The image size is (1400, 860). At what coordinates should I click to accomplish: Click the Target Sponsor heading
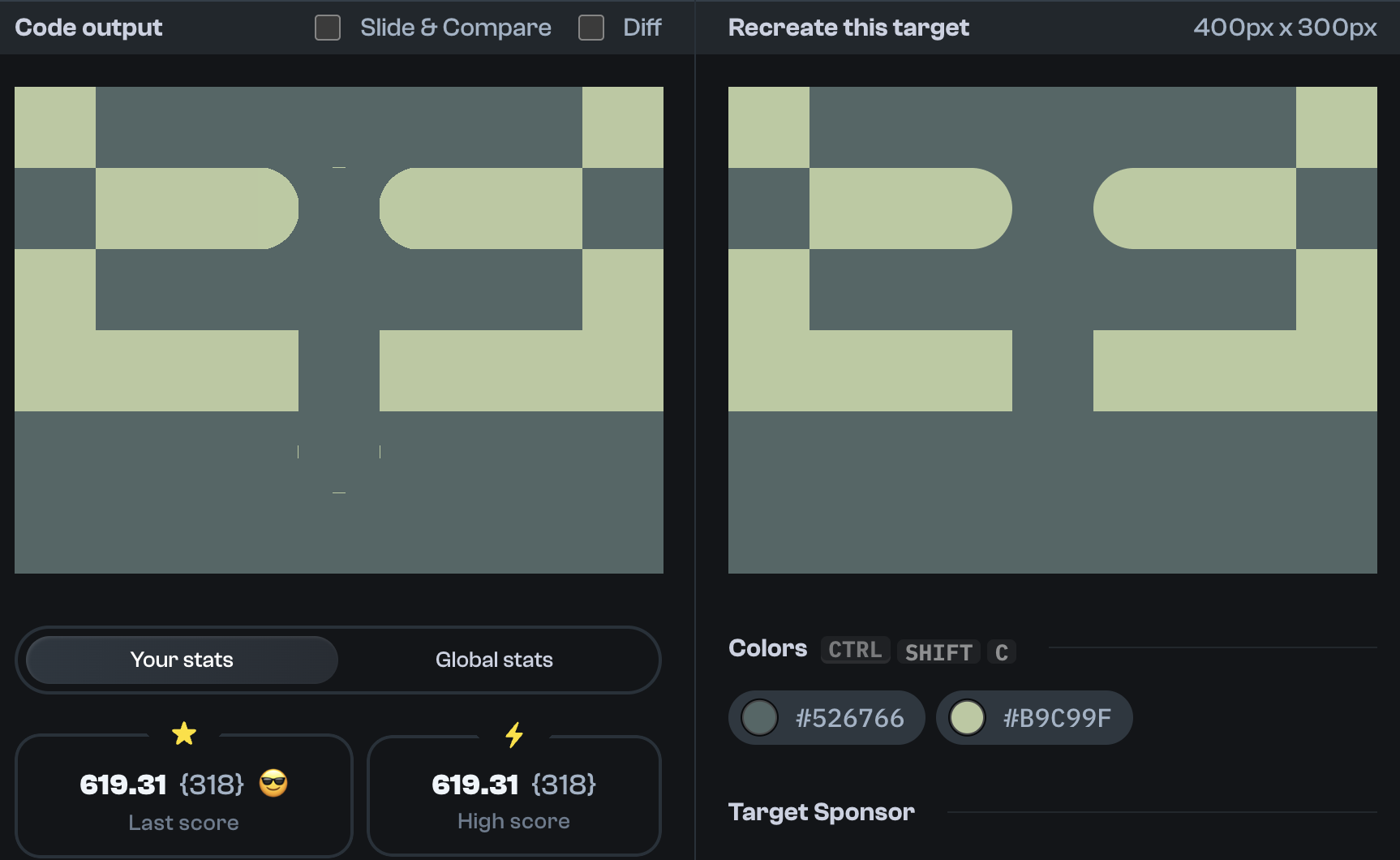click(x=821, y=811)
